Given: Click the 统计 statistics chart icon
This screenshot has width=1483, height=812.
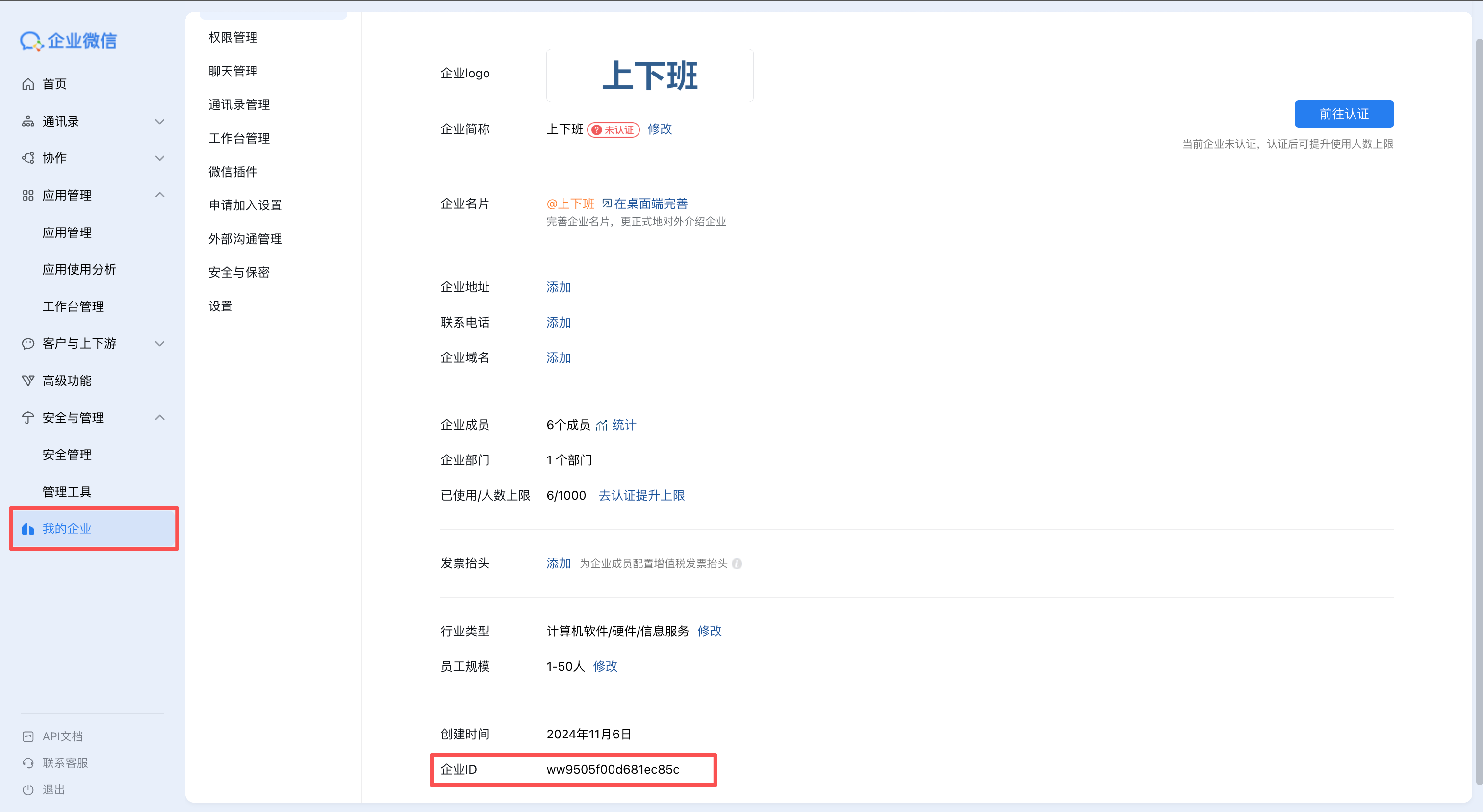Looking at the screenshot, I should coord(602,425).
